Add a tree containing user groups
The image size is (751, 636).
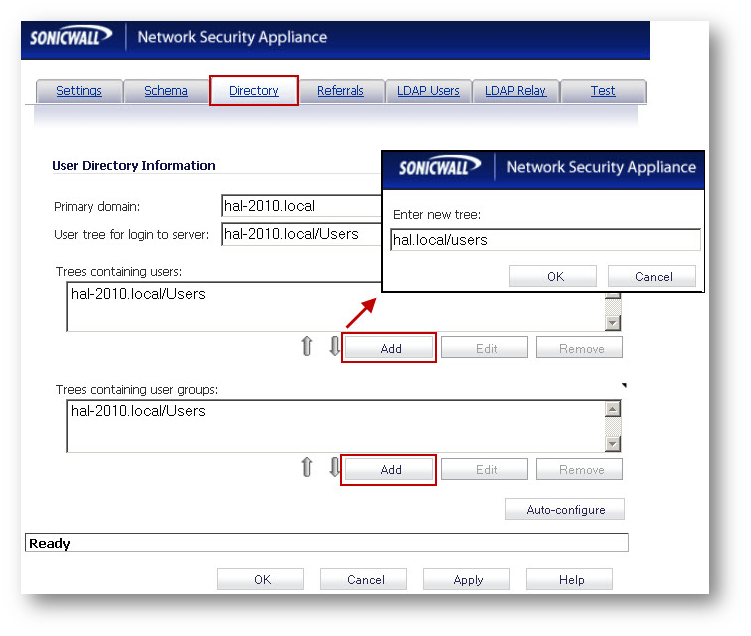click(388, 469)
